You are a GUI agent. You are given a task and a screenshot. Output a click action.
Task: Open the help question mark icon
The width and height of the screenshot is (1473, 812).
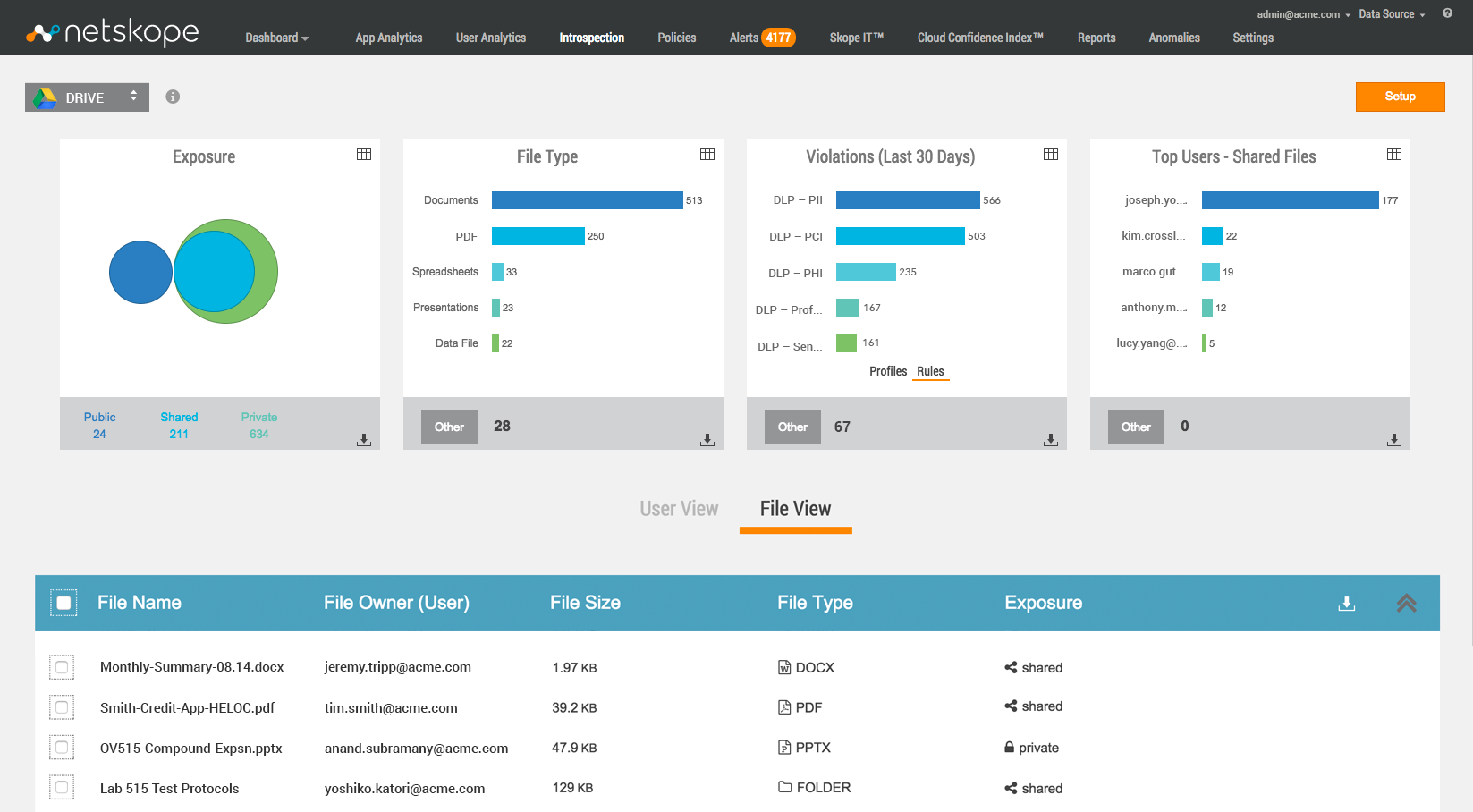(1447, 13)
